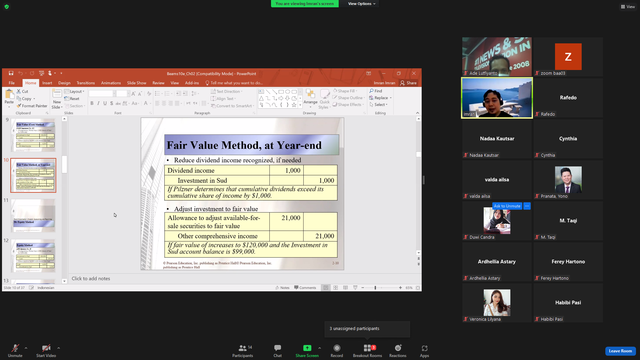Click the Fit slide to window icon

click(x=418, y=288)
